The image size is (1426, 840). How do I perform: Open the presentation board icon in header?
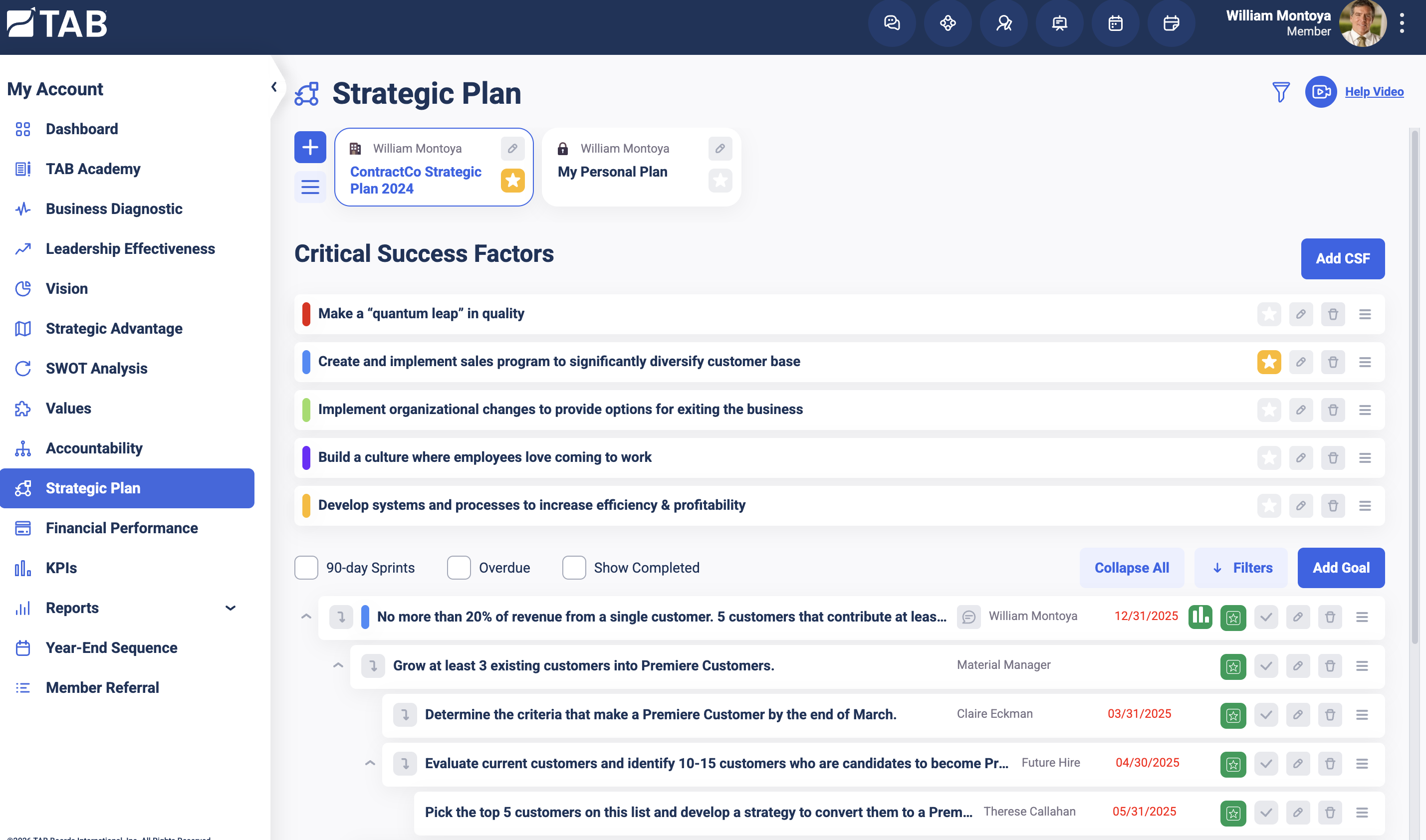(1059, 23)
